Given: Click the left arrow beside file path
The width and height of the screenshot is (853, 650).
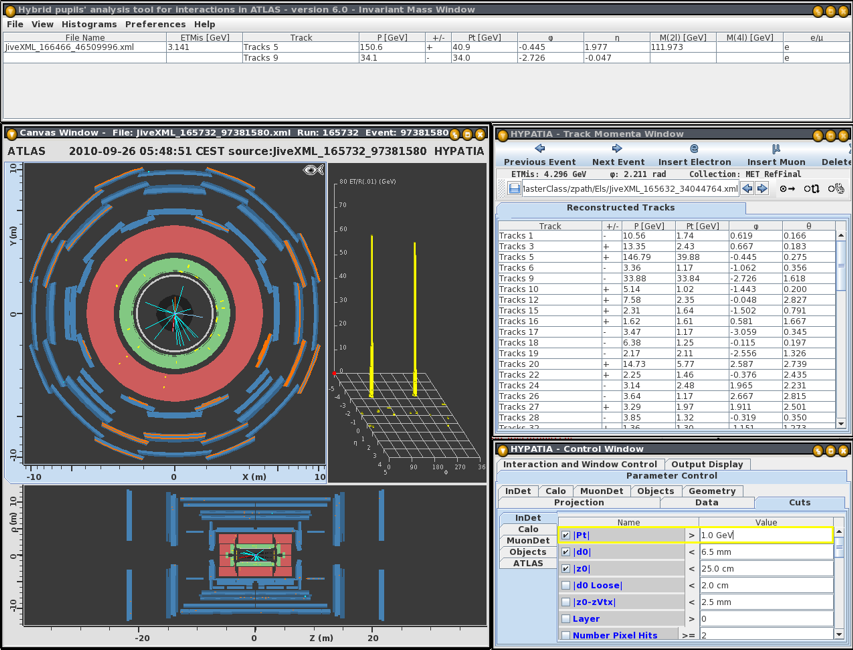Looking at the screenshot, I should pyautogui.click(x=747, y=188).
